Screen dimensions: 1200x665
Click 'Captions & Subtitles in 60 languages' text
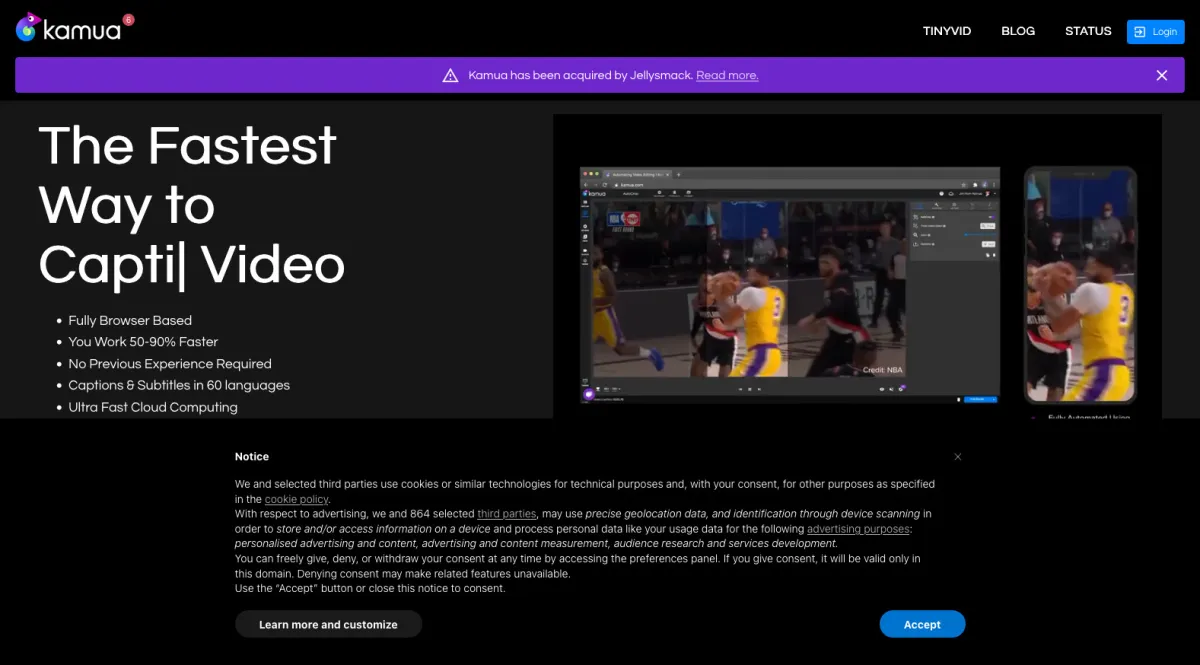tap(179, 385)
